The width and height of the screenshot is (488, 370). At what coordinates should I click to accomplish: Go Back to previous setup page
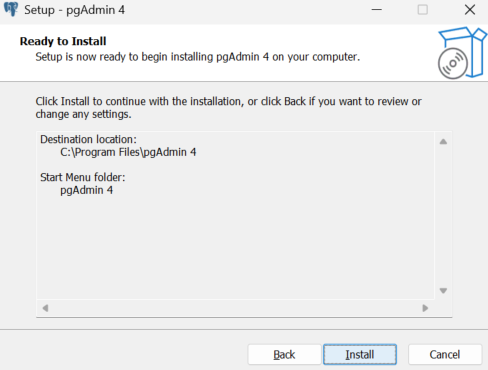(284, 354)
